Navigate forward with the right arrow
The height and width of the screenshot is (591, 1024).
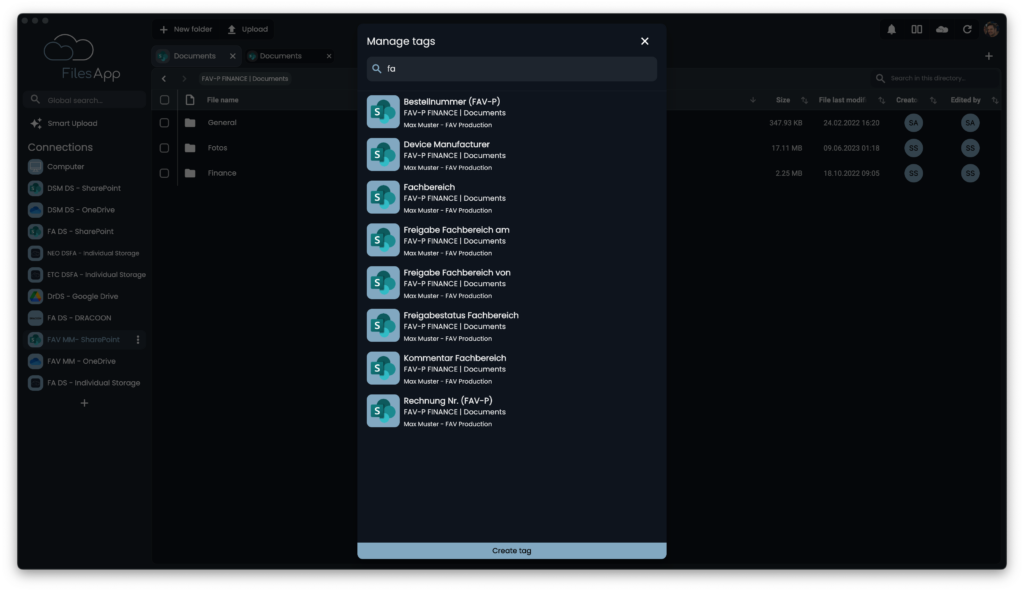click(x=184, y=78)
